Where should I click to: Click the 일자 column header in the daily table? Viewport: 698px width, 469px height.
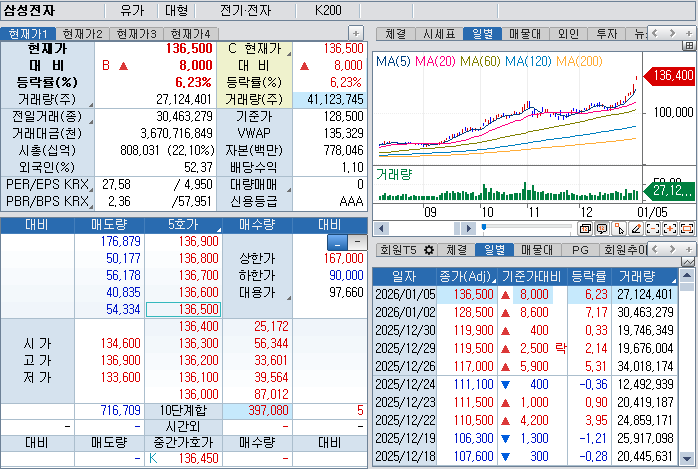(x=404, y=277)
